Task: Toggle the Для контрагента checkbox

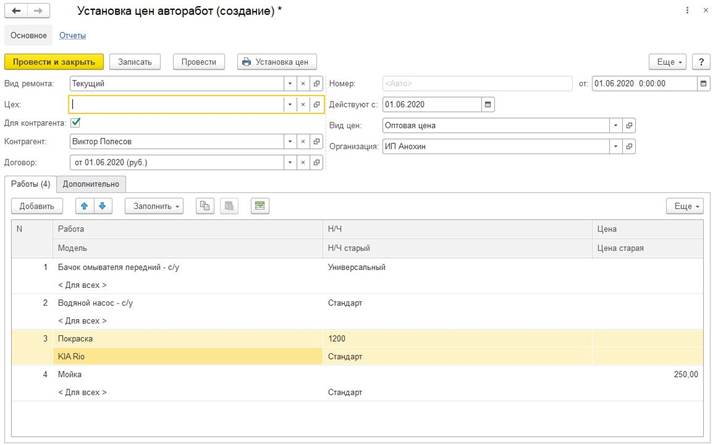Action: point(75,123)
